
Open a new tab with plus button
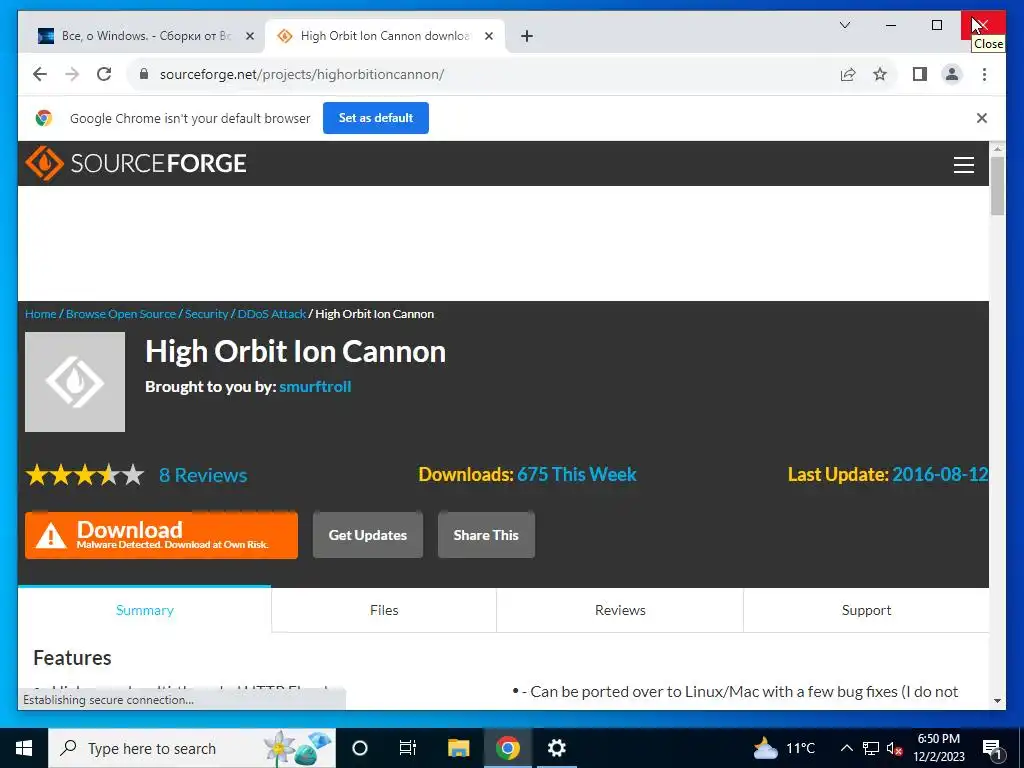(527, 36)
